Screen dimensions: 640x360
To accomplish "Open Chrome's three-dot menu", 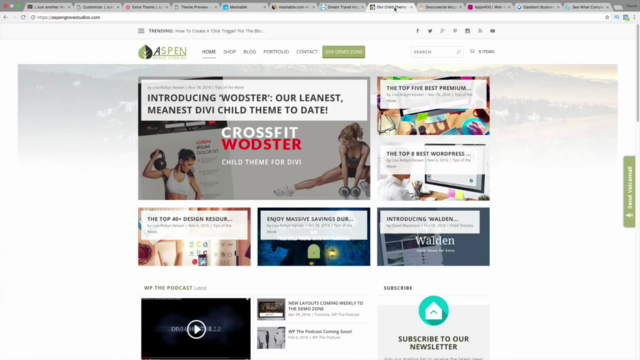I will [634, 17].
